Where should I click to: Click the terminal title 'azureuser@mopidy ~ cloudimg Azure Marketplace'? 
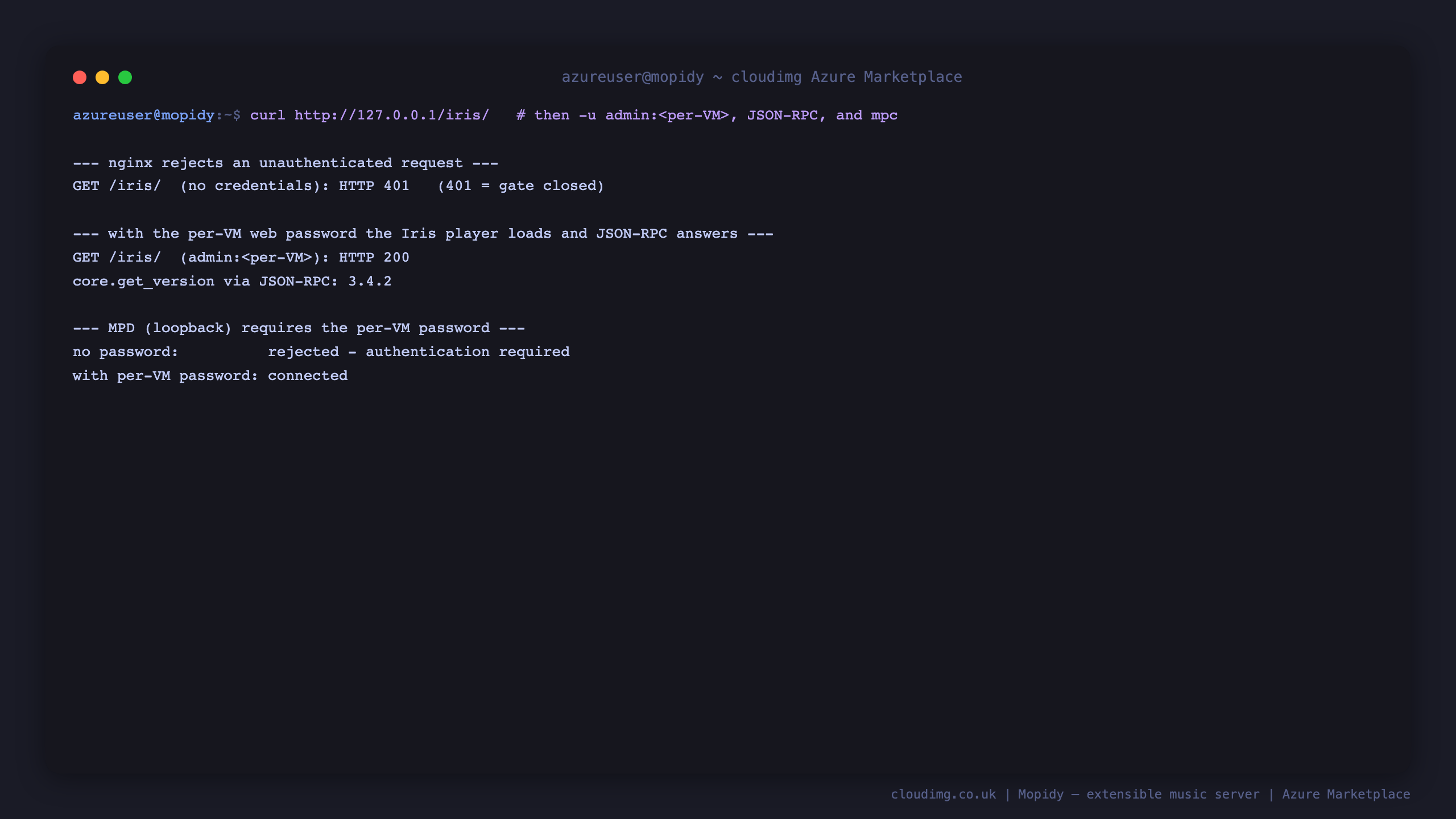point(762,77)
